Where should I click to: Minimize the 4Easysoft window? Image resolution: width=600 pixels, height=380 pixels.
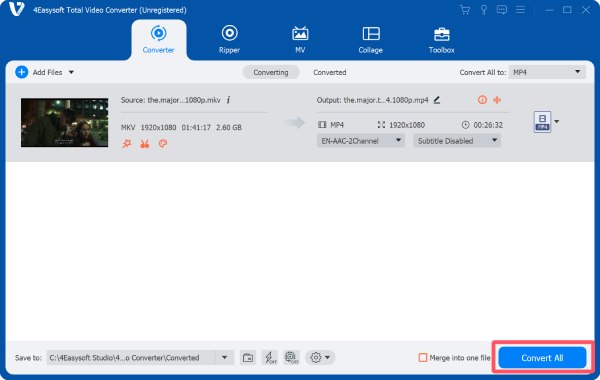tap(549, 10)
